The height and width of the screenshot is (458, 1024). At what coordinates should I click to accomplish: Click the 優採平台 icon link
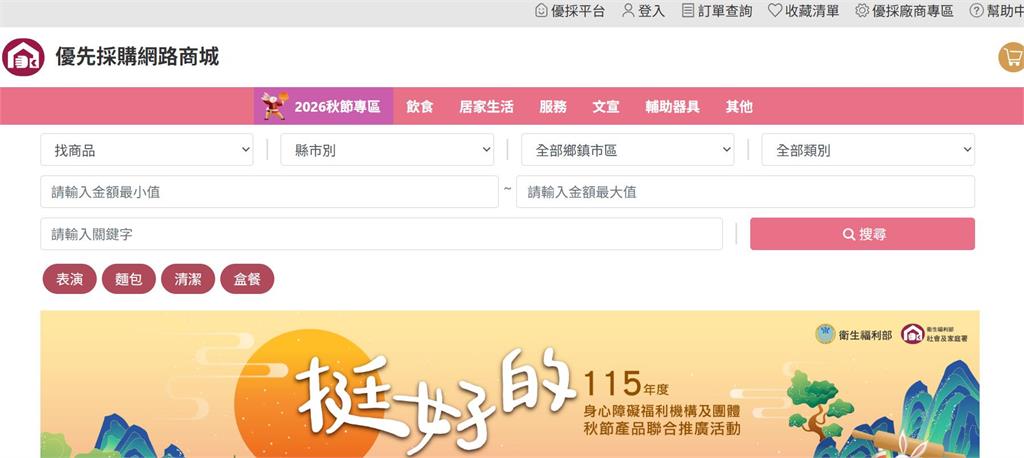click(541, 10)
